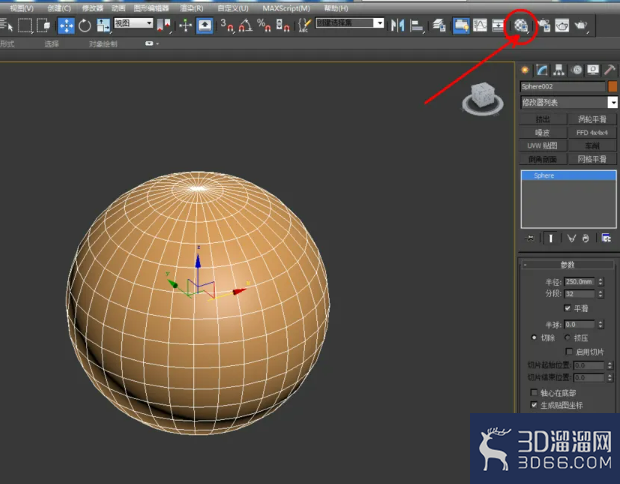Image resolution: width=620 pixels, height=484 pixels.
Task: Select the 挤压 radio button
Action: (568, 338)
